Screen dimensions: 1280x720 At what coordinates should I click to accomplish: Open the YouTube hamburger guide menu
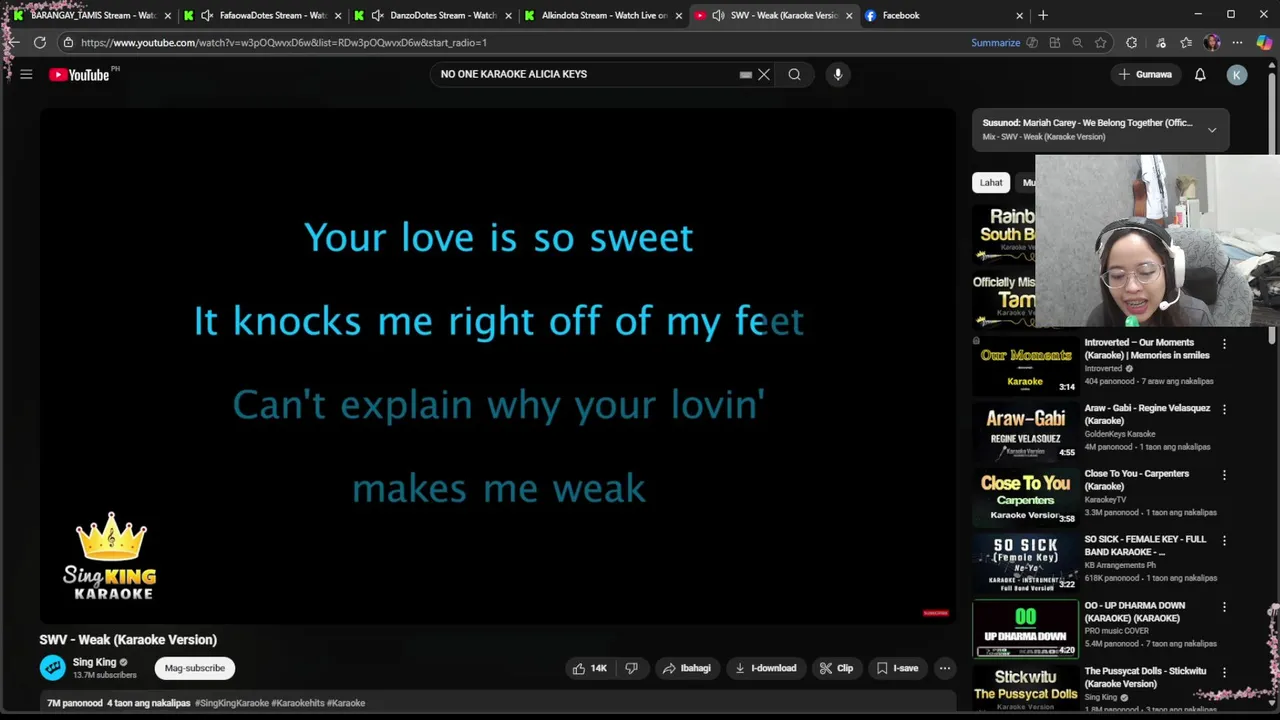[26, 74]
